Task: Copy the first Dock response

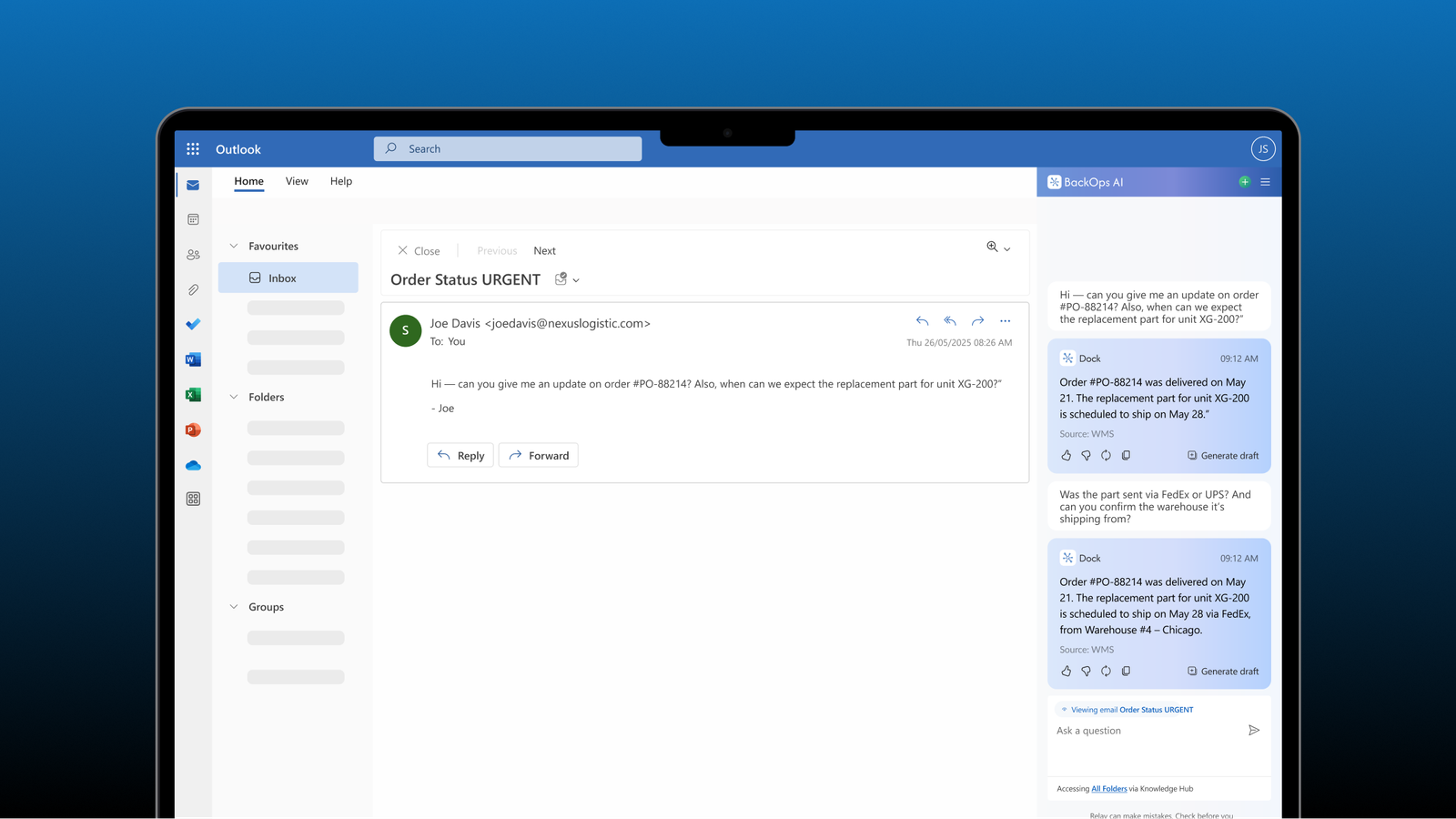Action: (1126, 455)
